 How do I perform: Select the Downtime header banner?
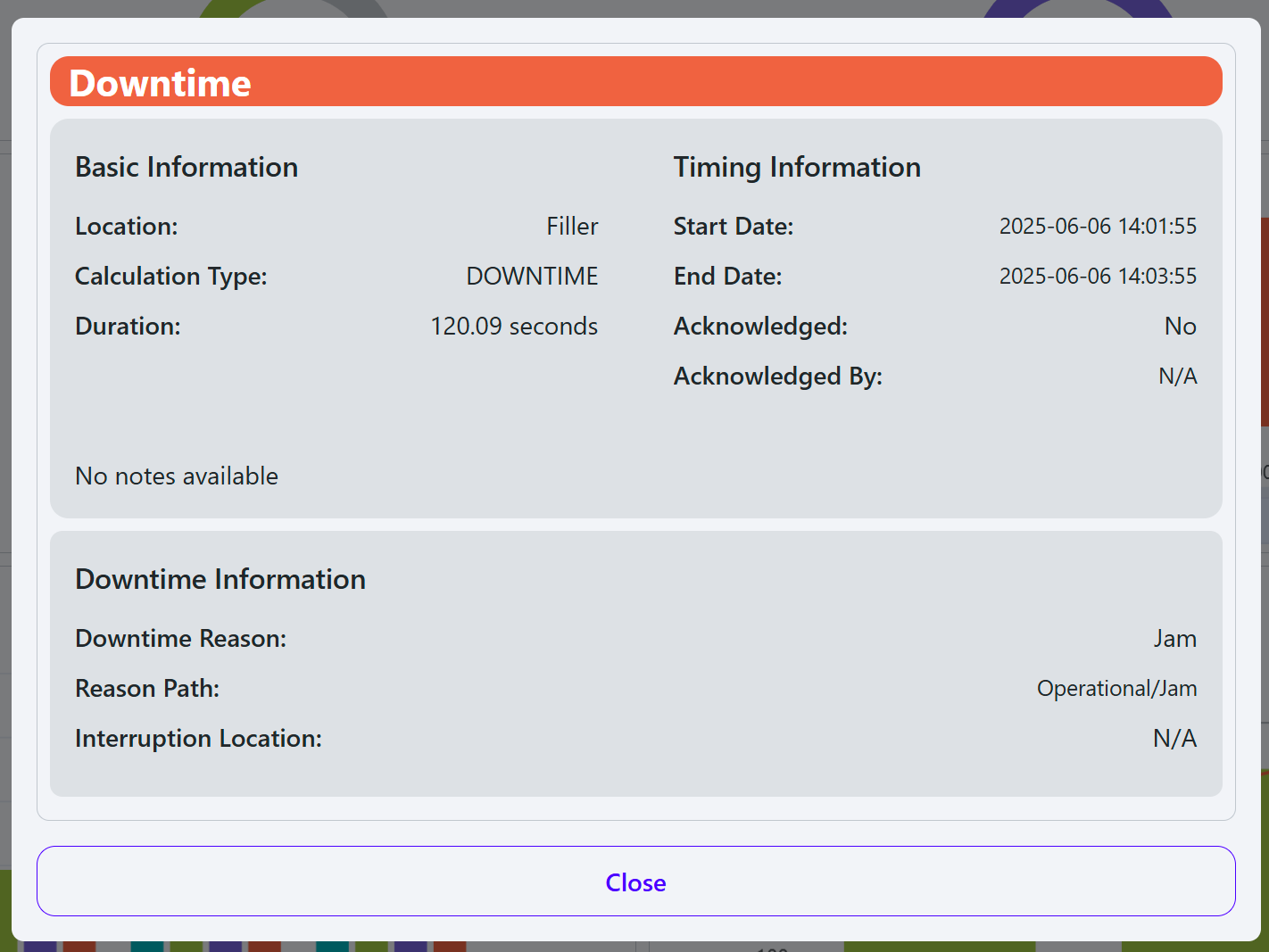pos(635,81)
